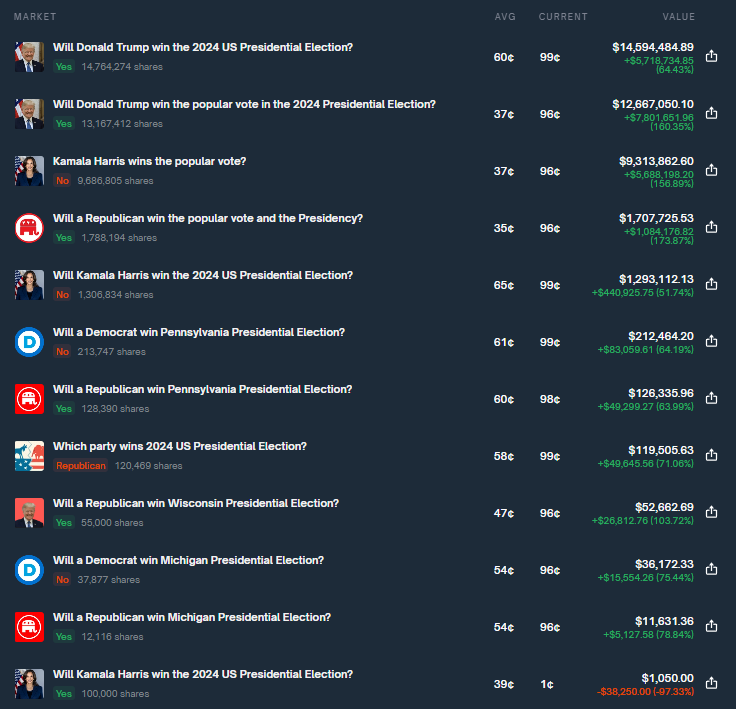Open the Republican win Wisconsin market title
The height and width of the screenshot is (709, 736).
(x=195, y=503)
